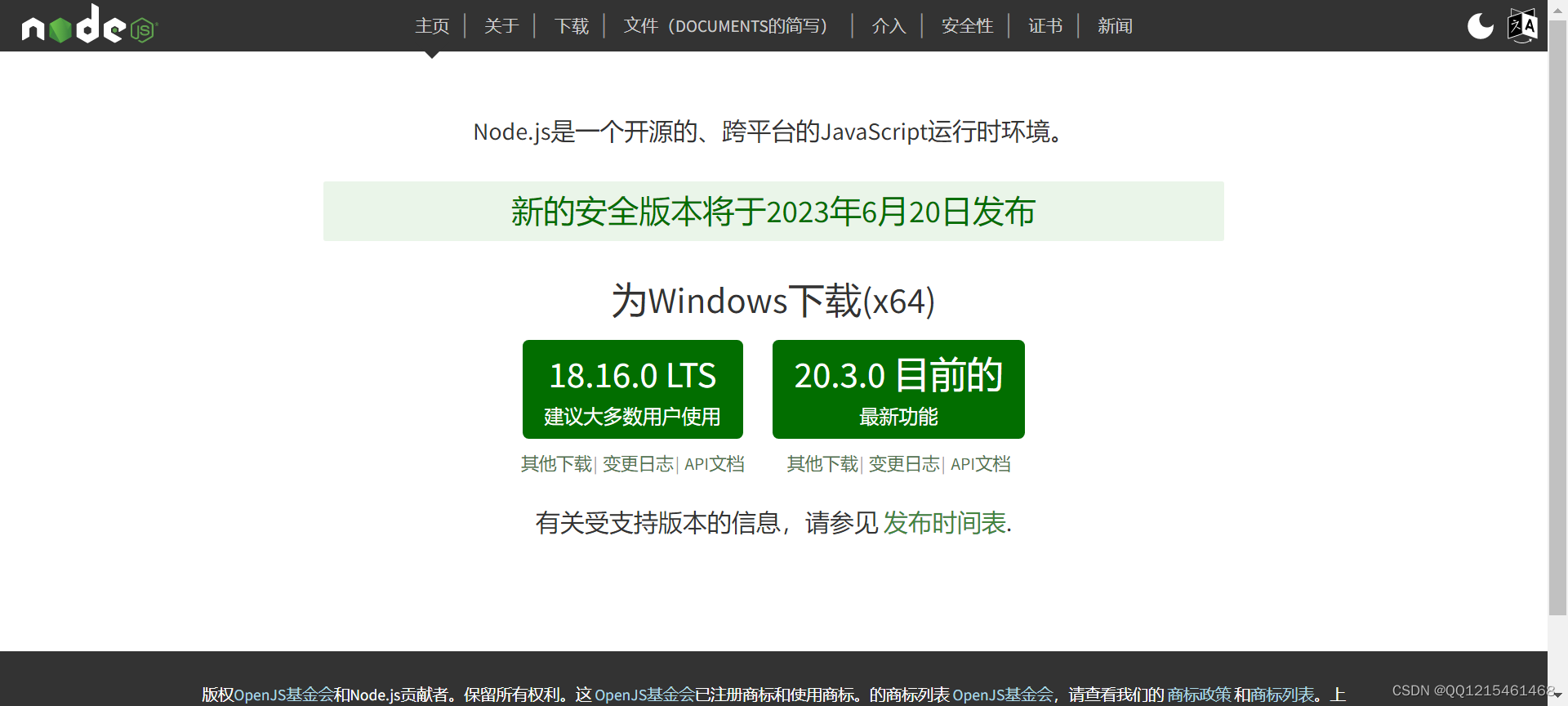The width and height of the screenshot is (1568, 706).
Task: Open the 主页 nav item
Action: (x=432, y=26)
